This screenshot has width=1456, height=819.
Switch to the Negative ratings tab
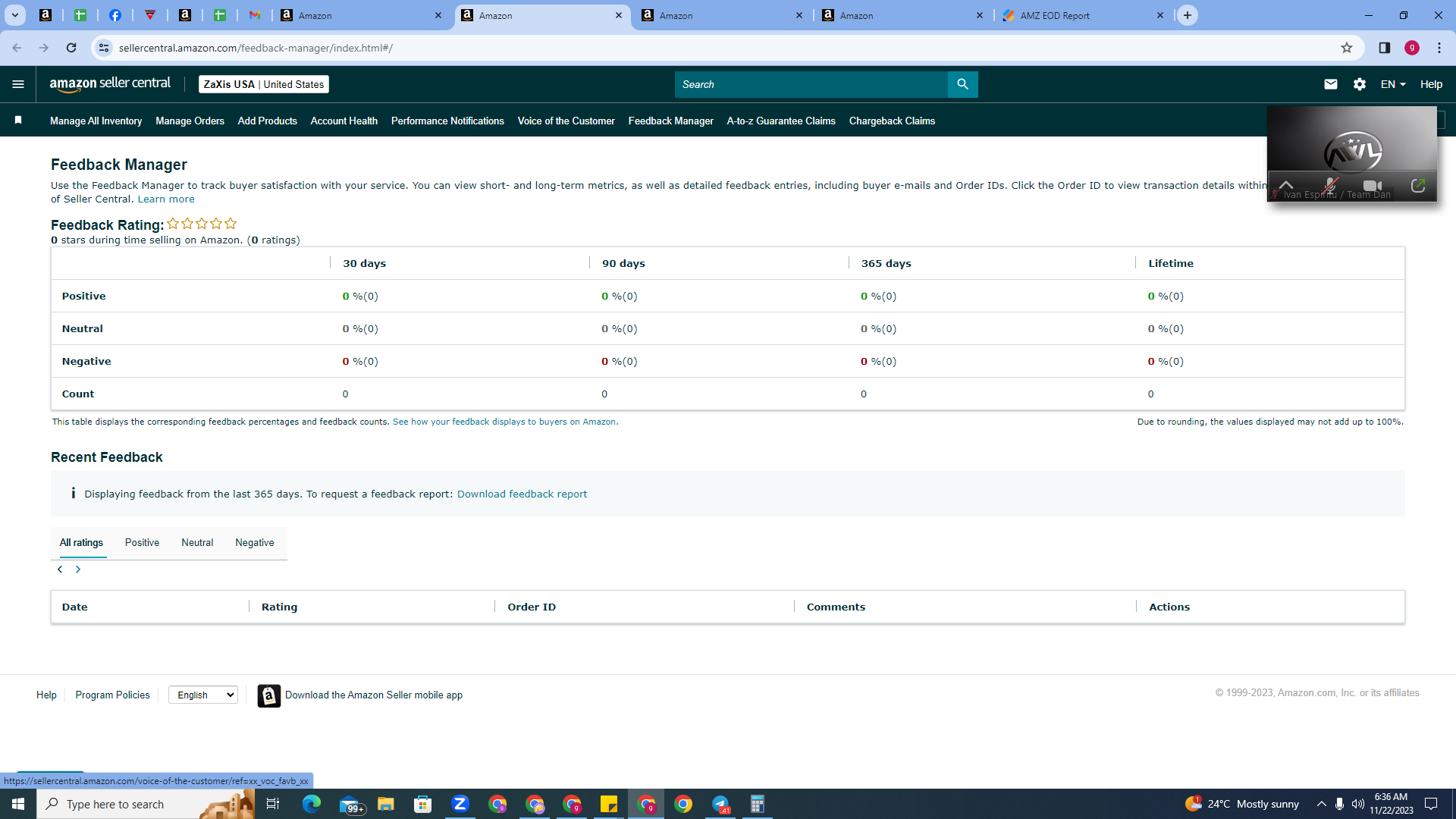pos(255,543)
